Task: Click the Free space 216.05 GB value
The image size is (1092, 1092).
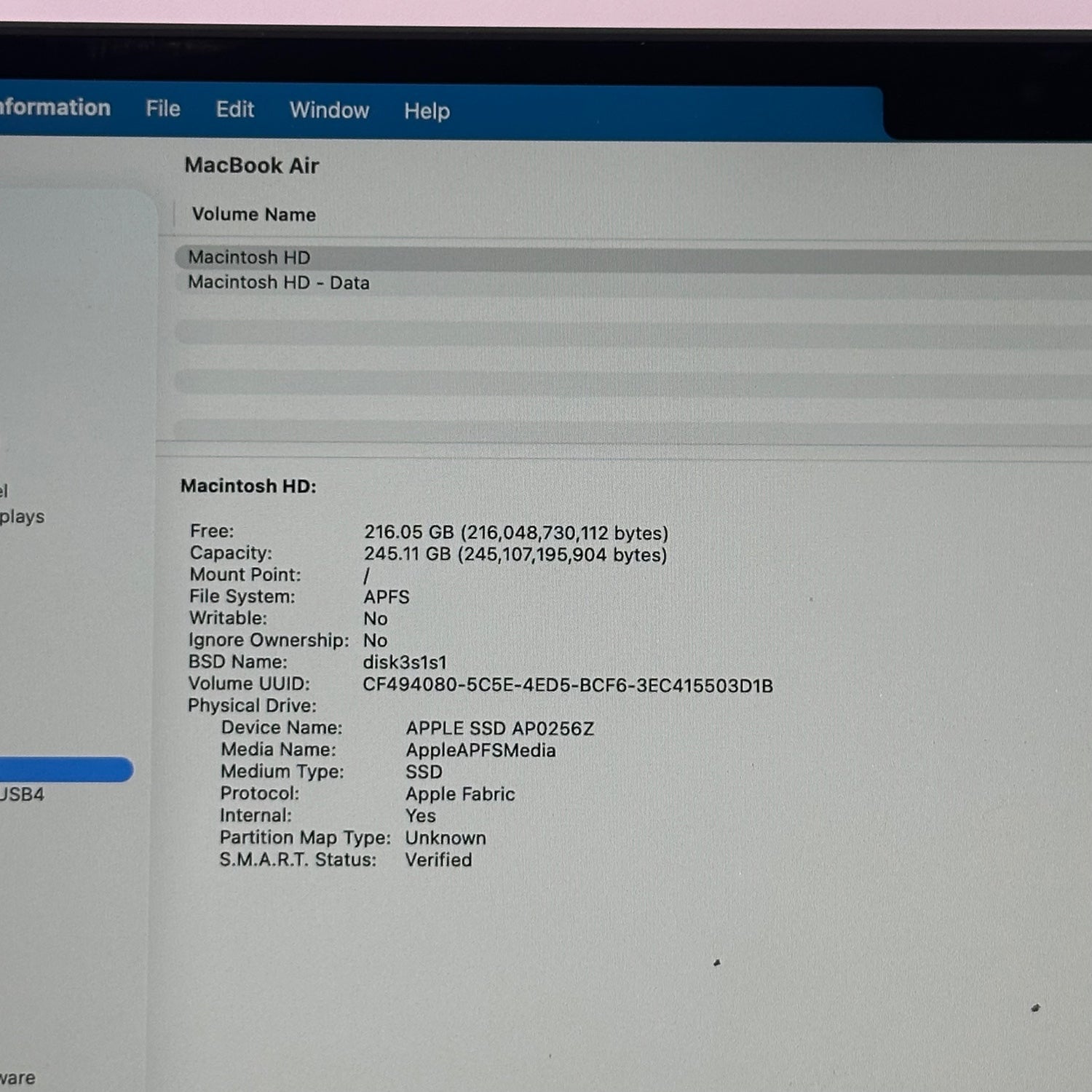Action: point(515,533)
